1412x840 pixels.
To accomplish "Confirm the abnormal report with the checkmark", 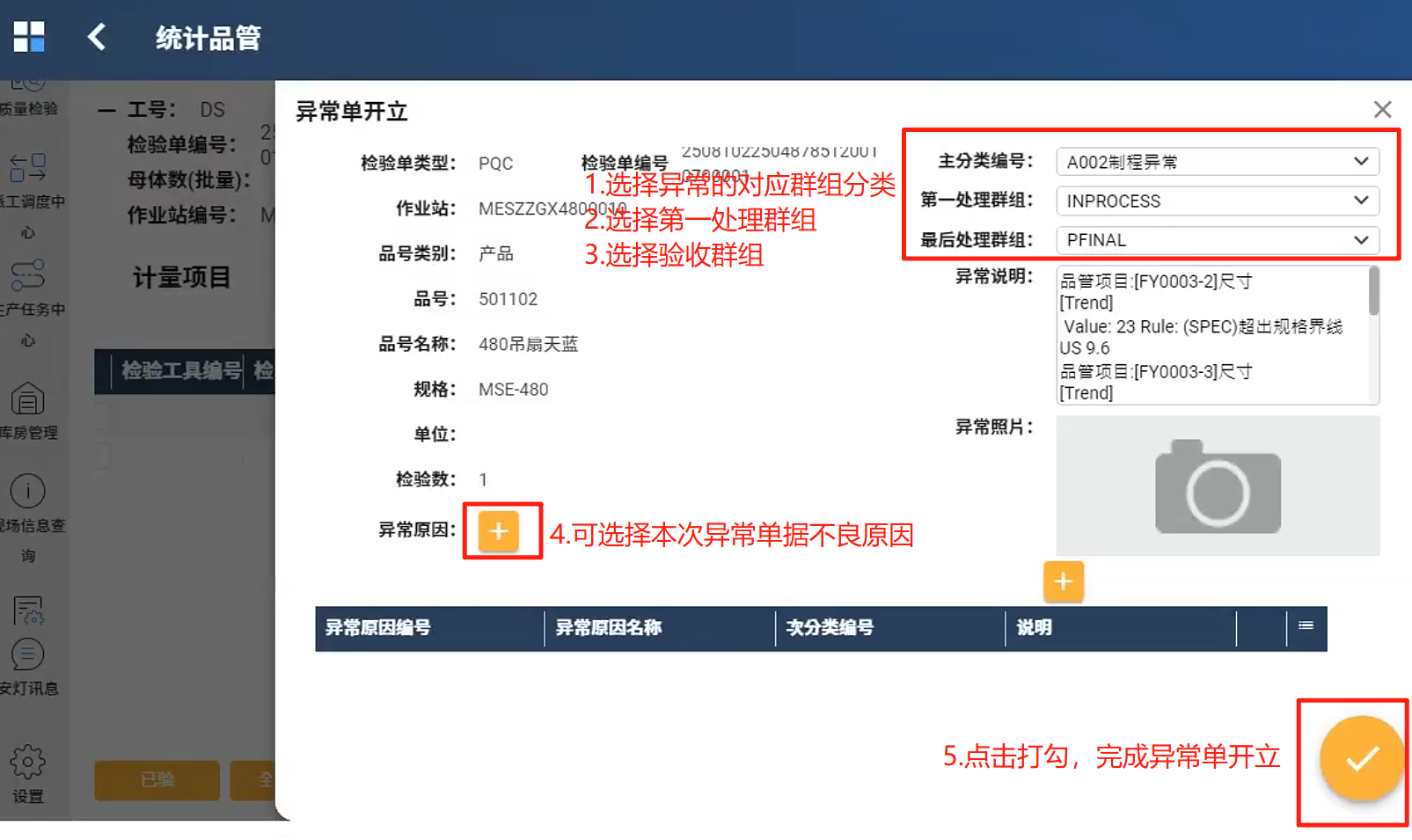I will [1361, 758].
